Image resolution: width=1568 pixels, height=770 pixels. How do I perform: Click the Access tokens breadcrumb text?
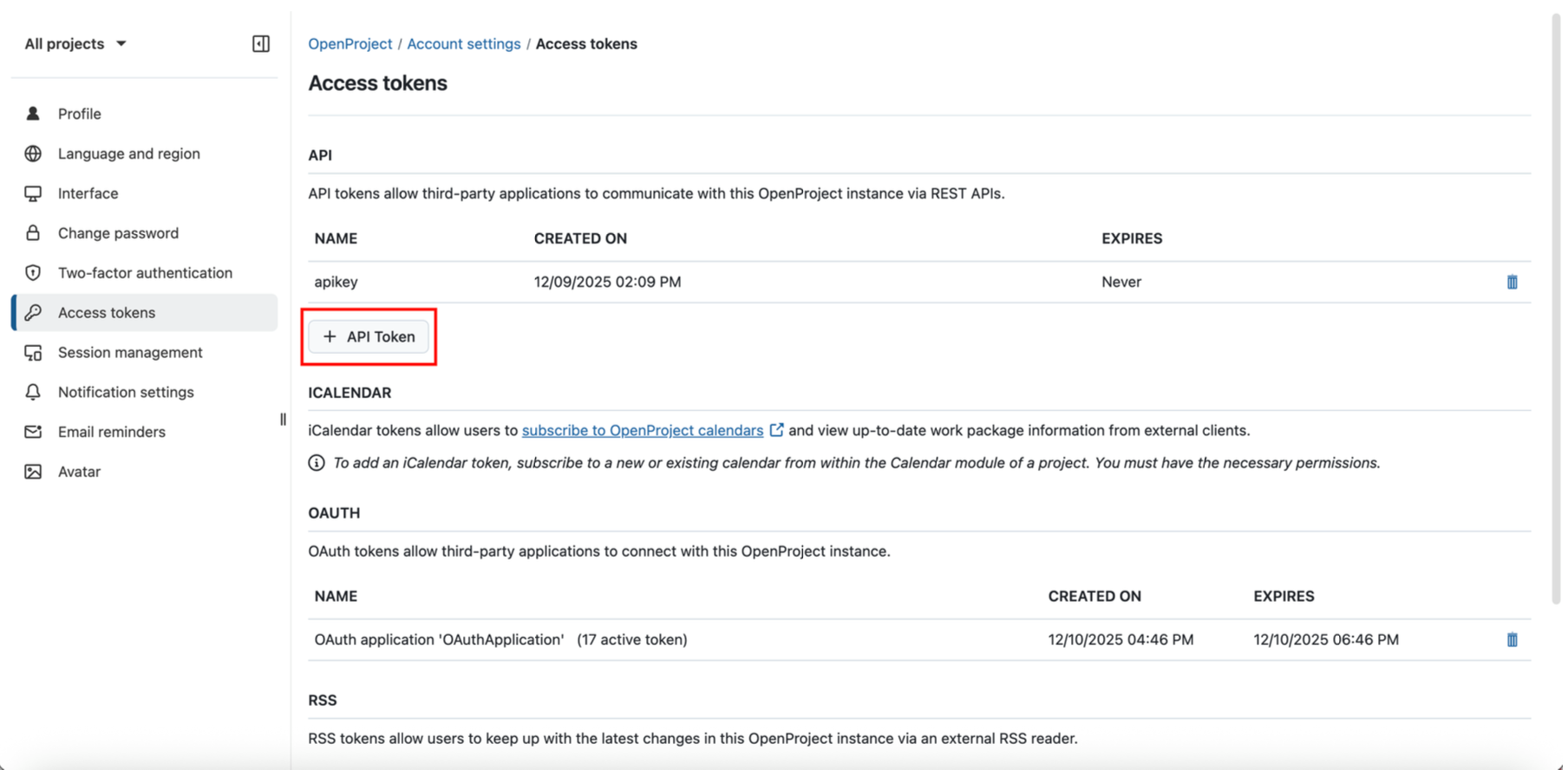tap(586, 43)
